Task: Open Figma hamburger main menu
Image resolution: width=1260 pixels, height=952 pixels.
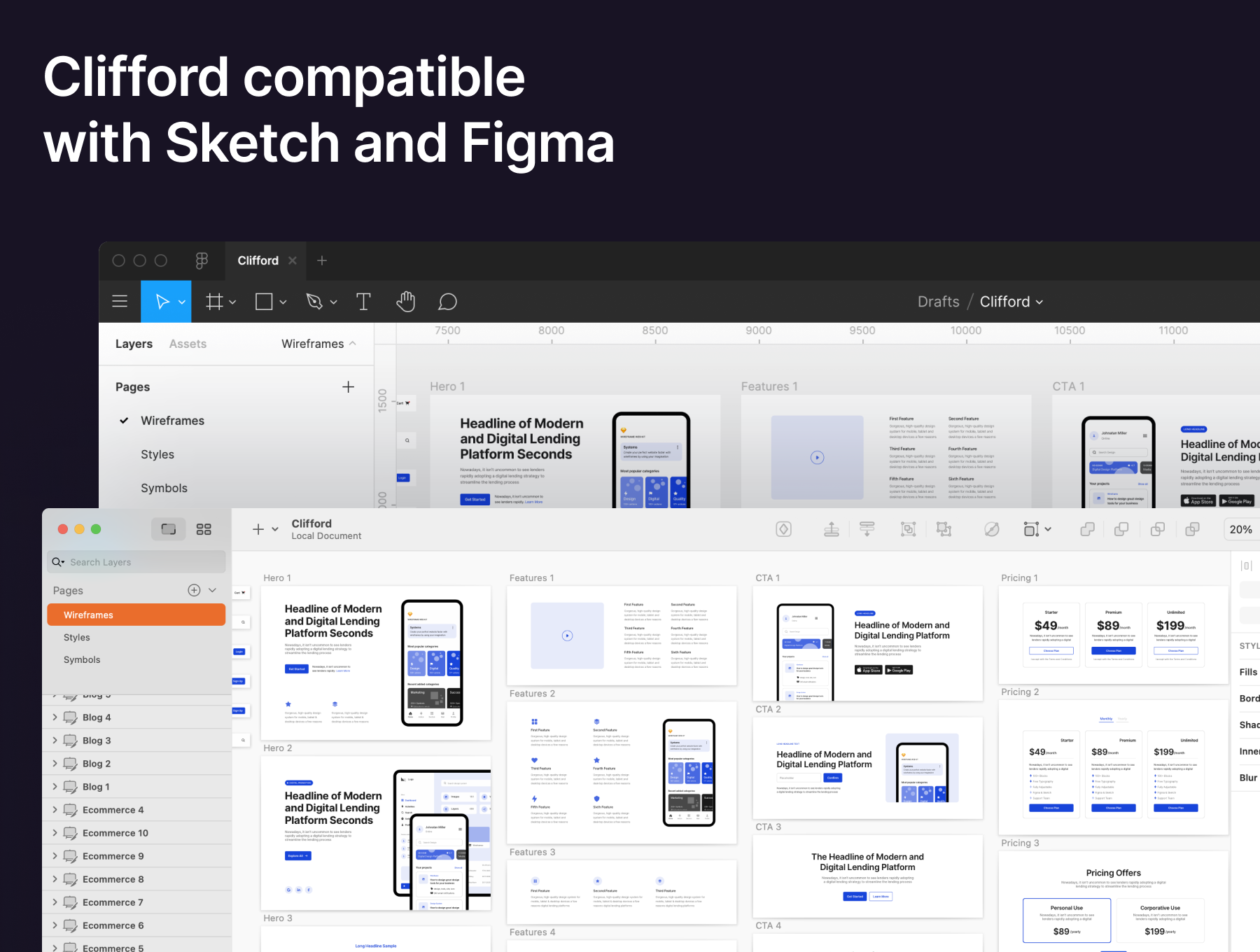Action: coord(120,302)
